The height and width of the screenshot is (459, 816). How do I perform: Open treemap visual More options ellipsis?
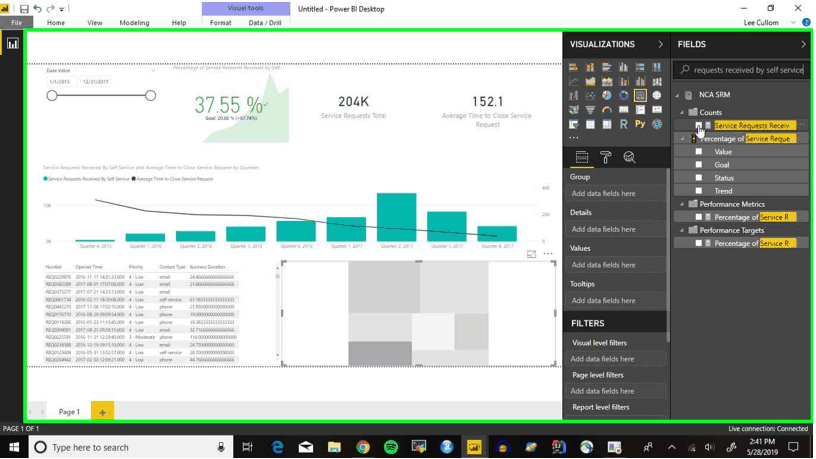pos(548,254)
